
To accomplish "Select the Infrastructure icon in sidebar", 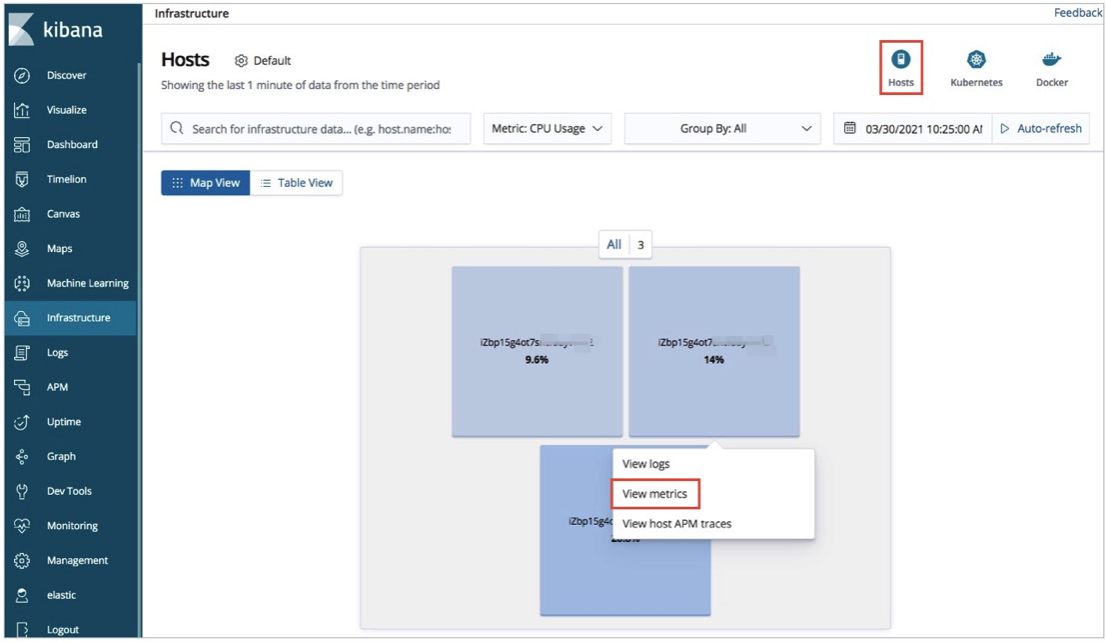I will coord(22,318).
